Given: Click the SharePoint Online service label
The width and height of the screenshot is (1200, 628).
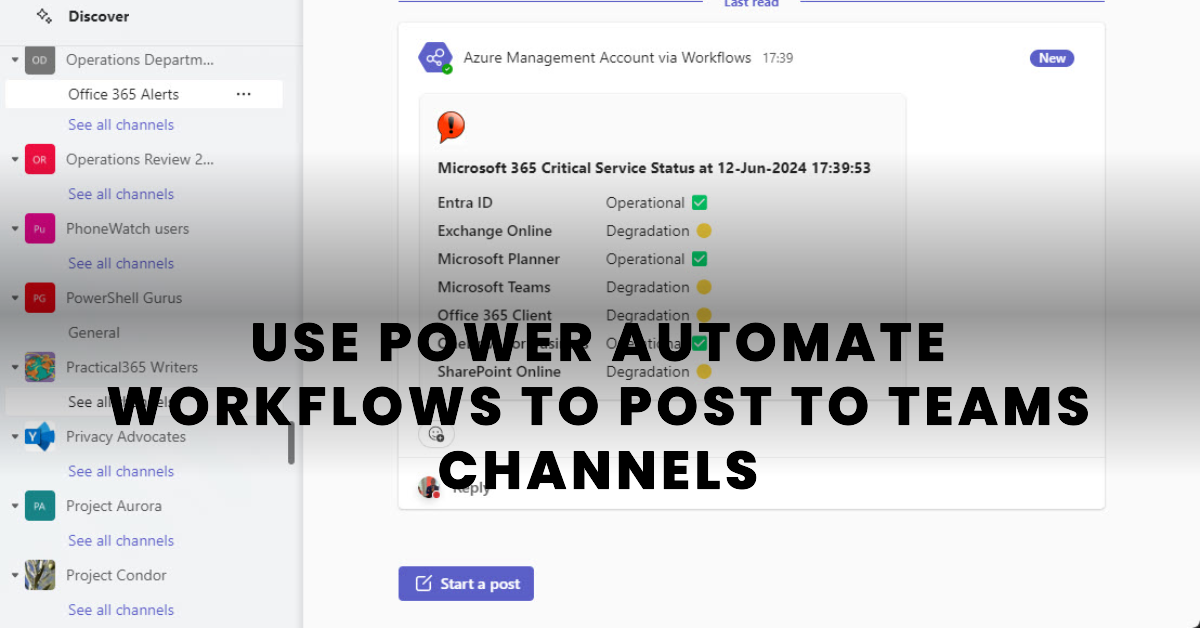Looking at the screenshot, I should [500, 371].
